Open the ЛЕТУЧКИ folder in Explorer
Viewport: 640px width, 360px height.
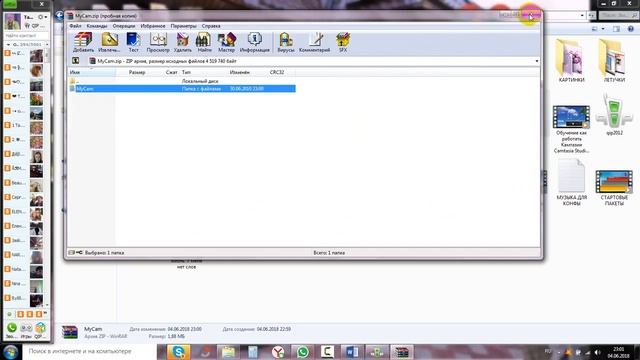(x=614, y=61)
